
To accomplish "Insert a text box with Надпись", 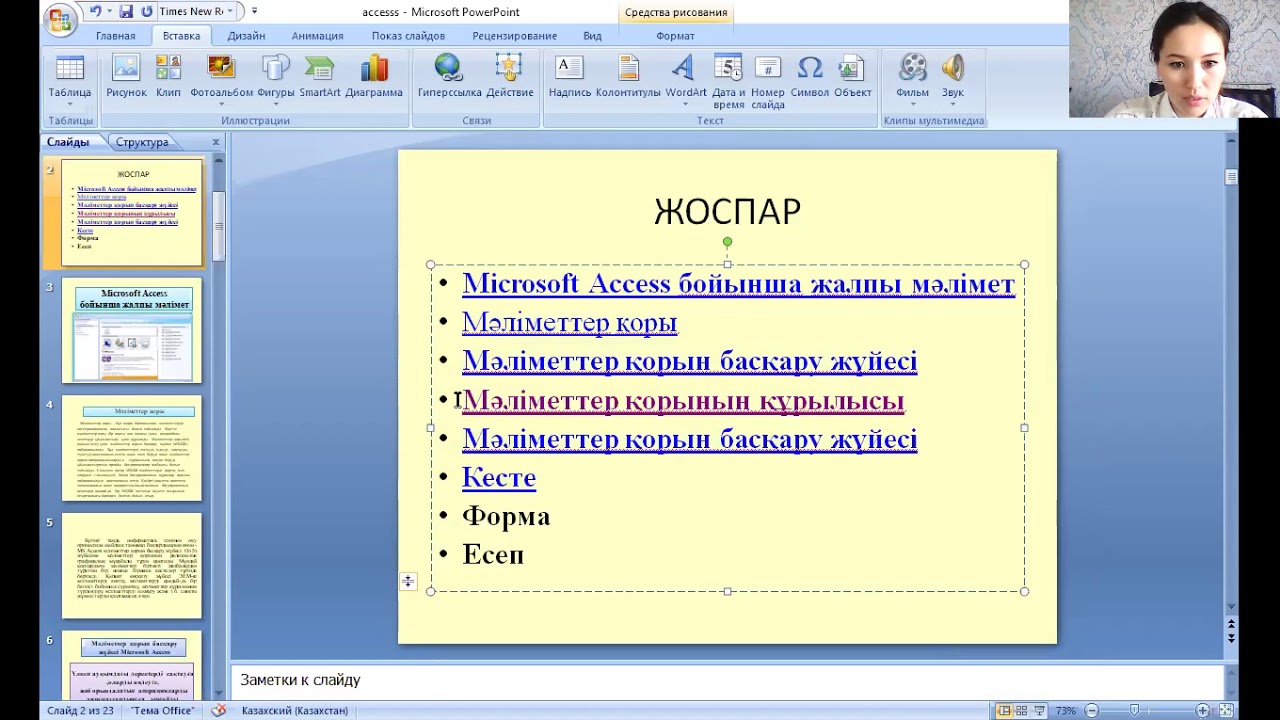I will pyautogui.click(x=569, y=78).
